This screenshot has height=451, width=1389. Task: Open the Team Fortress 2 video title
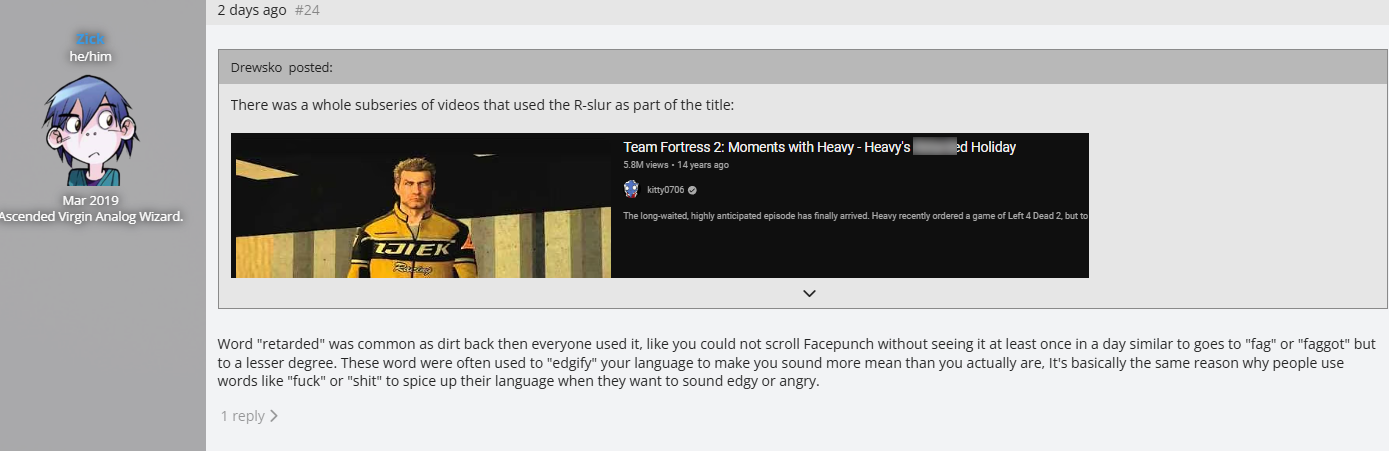click(x=819, y=147)
